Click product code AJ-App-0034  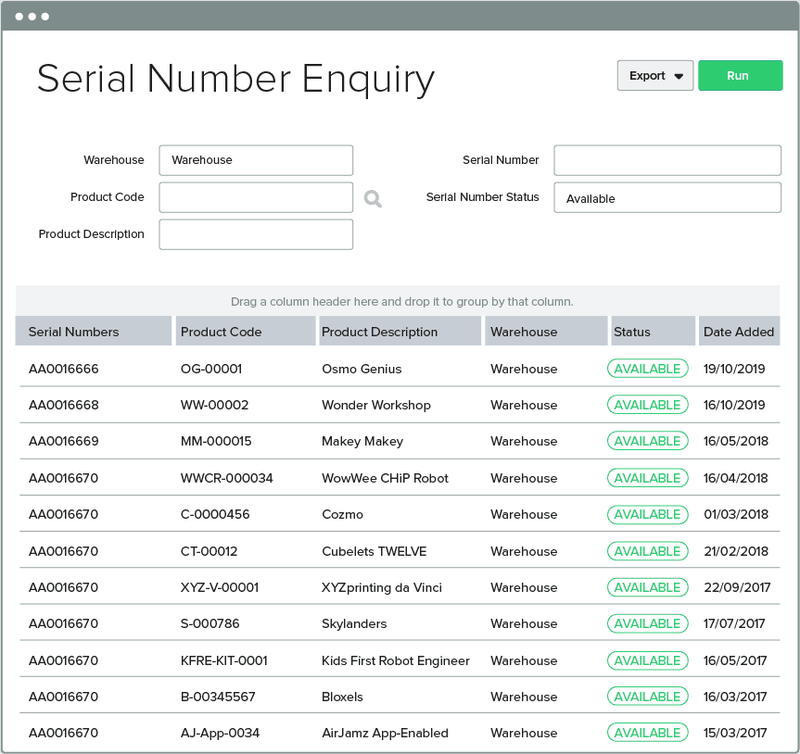[x=220, y=733]
